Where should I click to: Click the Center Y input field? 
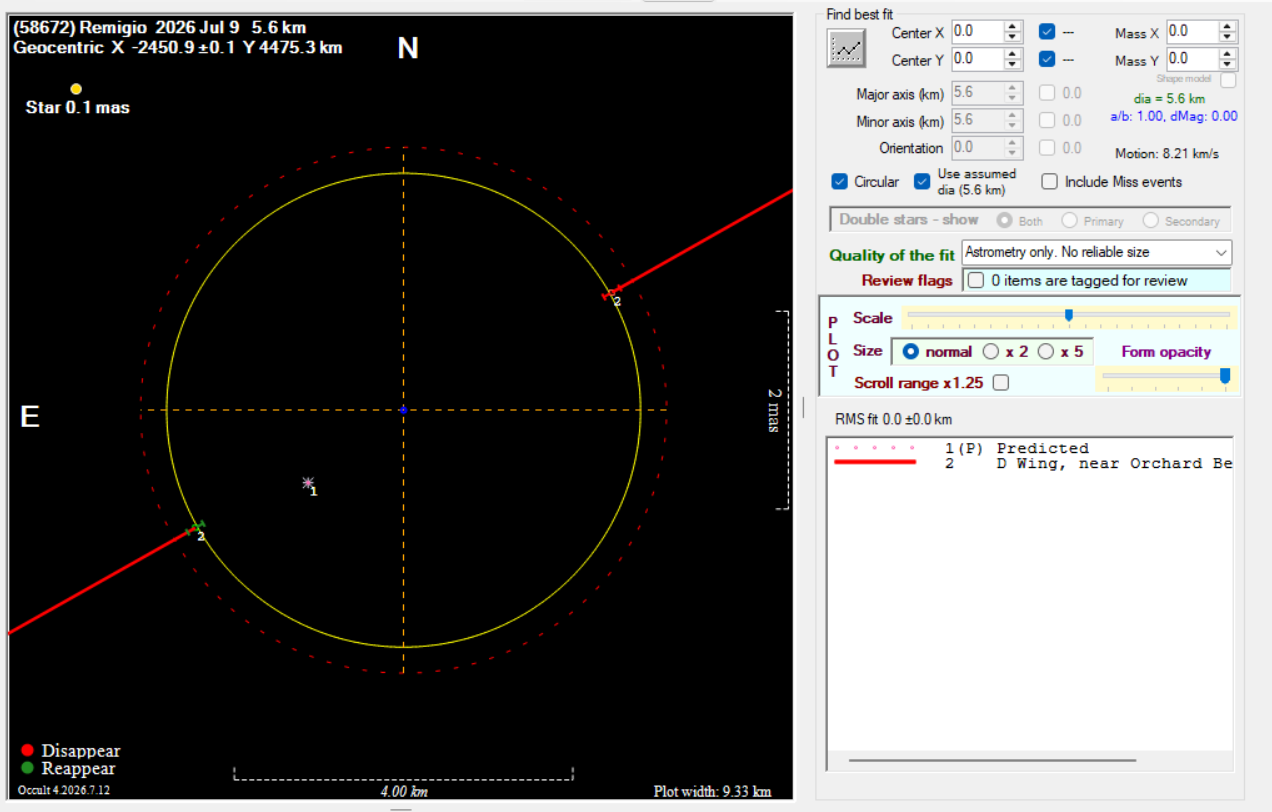click(x=977, y=59)
